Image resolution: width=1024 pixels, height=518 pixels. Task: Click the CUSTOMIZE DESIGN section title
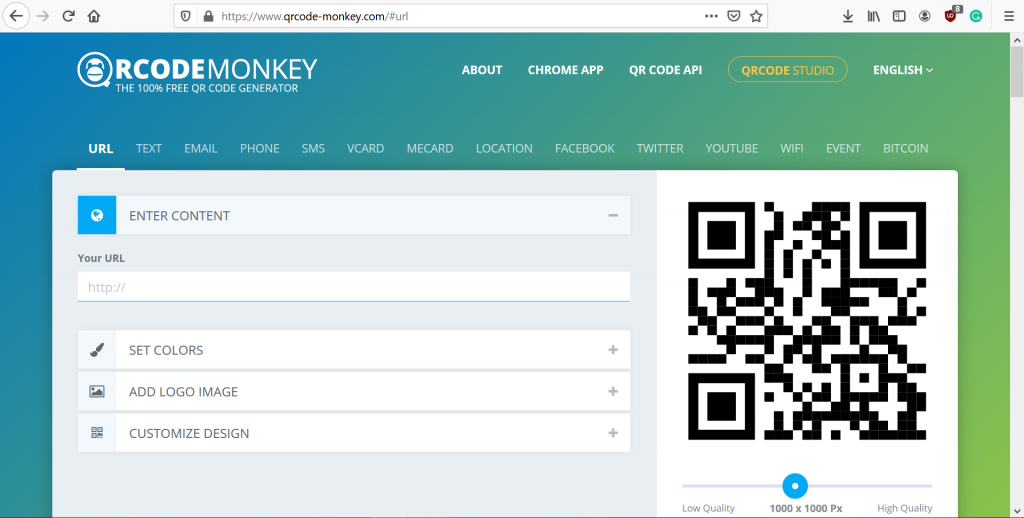(189, 433)
